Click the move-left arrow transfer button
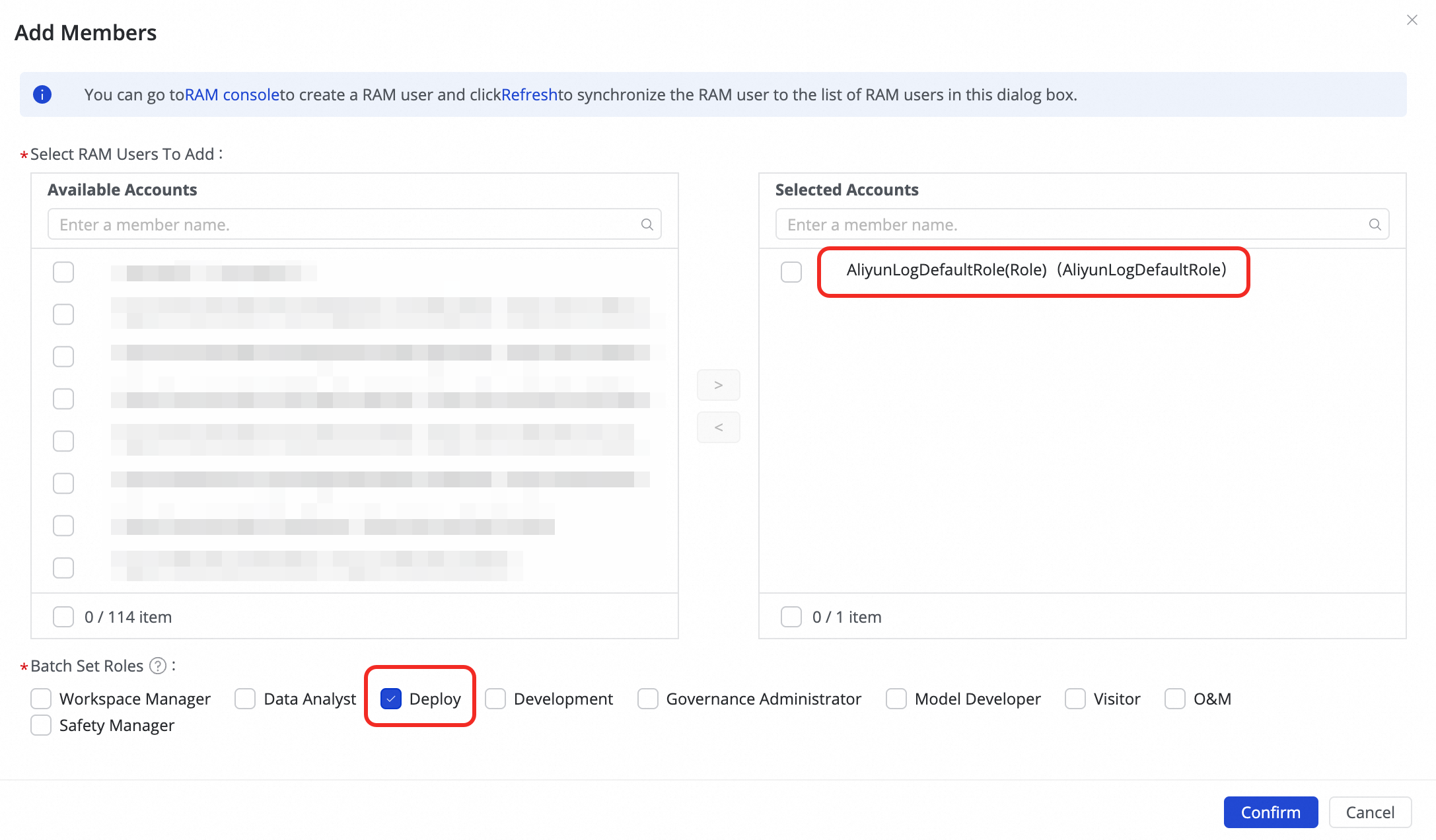The height and width of the screenshot is (840, 1436). pyautogui.click(x=718, y=427)
